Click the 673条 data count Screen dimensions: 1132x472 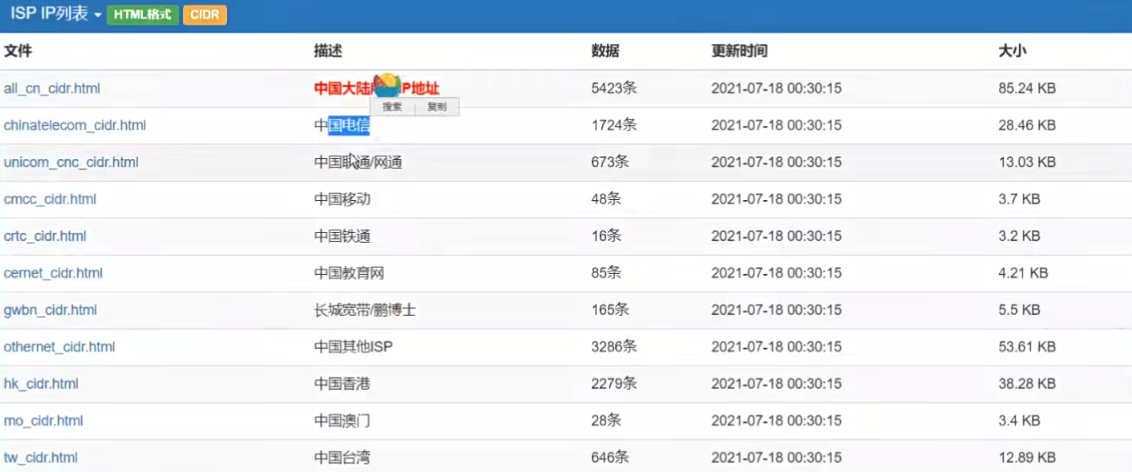(x=610, y=162)
